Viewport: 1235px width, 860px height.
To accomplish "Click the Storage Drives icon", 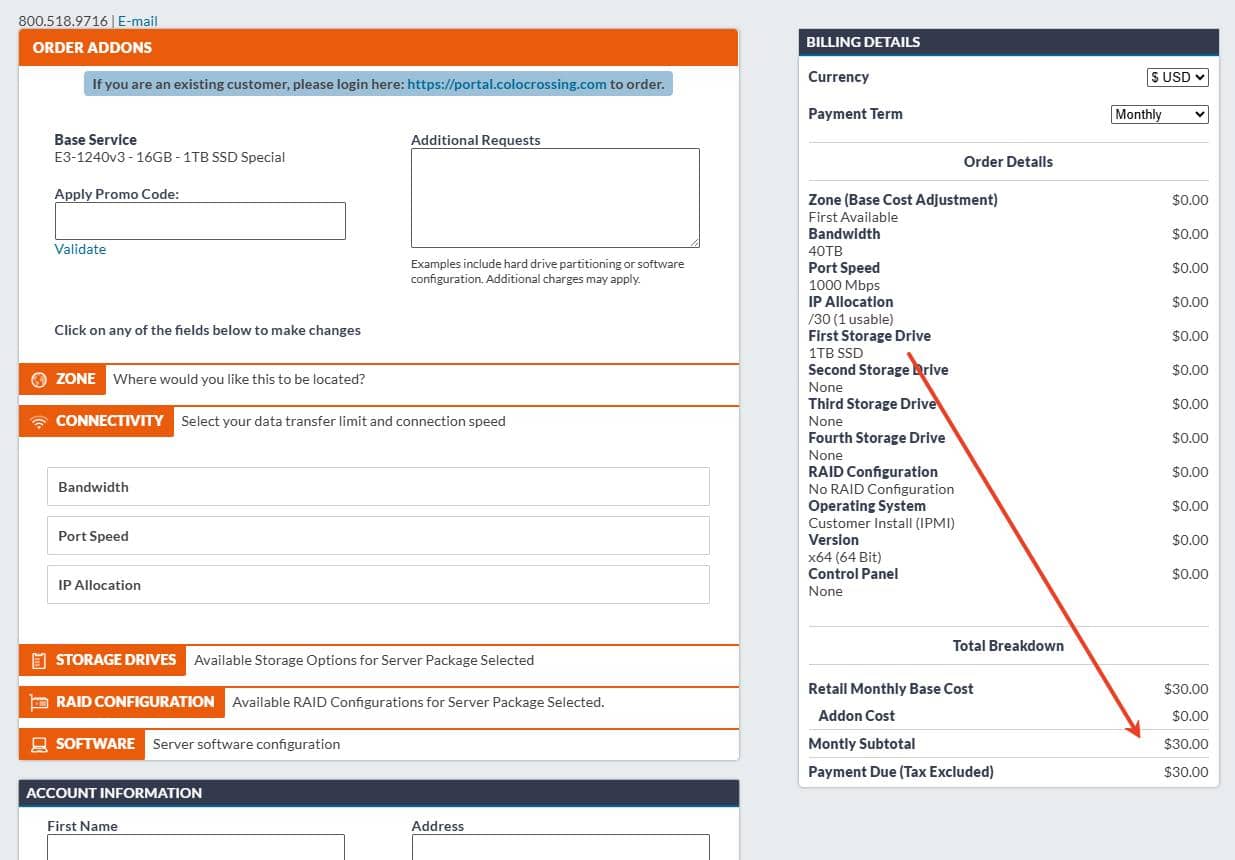I will (39, 661).
